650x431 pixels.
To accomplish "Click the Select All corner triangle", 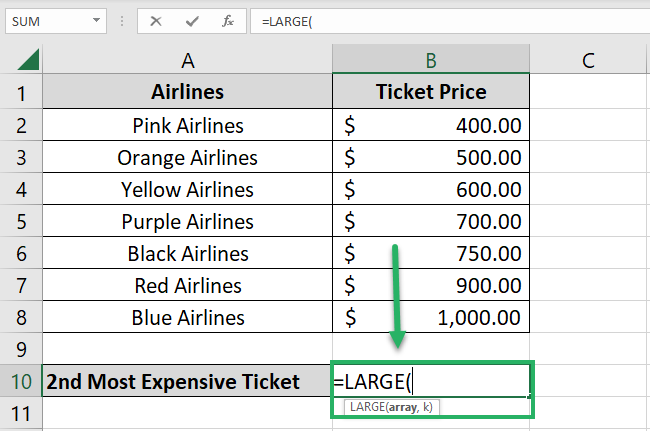I will [x=27, y=62].
